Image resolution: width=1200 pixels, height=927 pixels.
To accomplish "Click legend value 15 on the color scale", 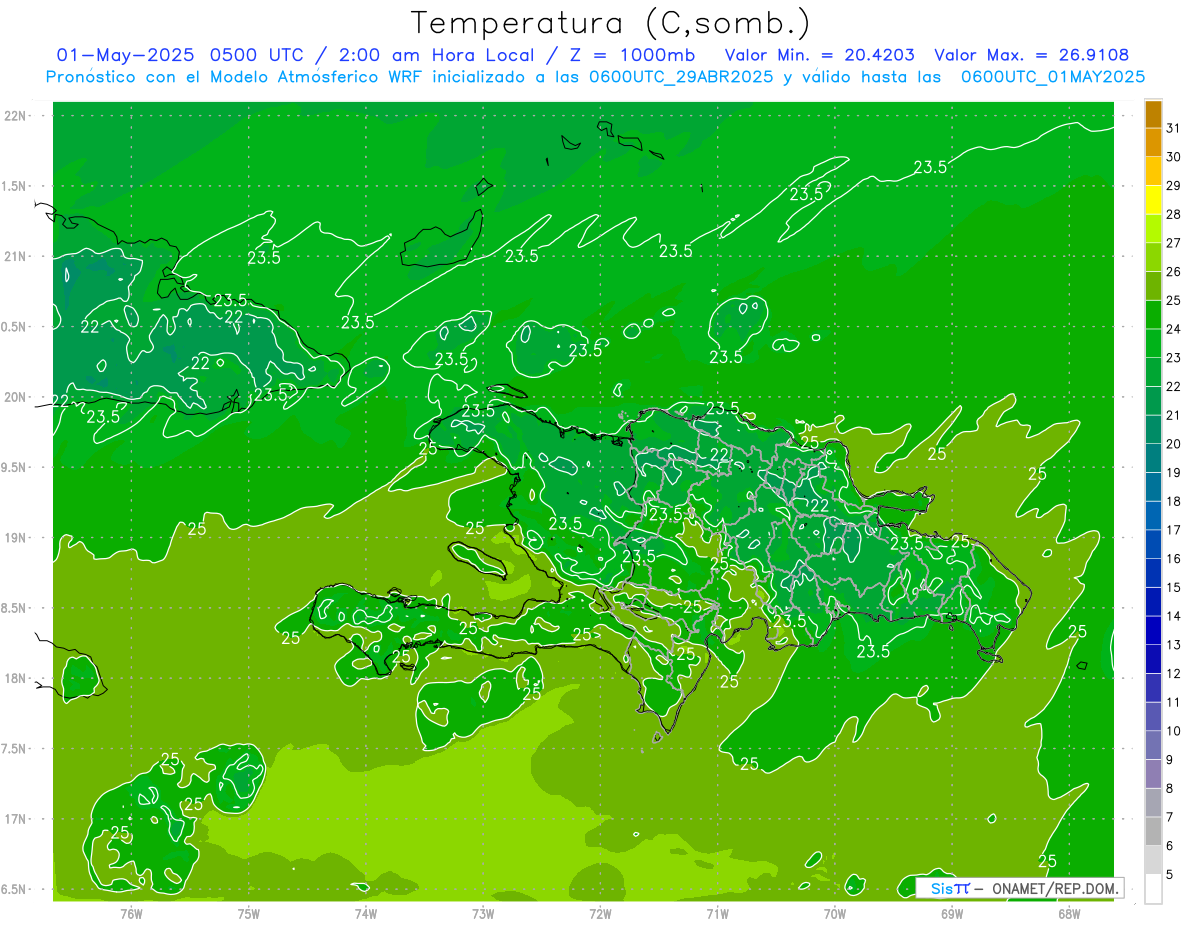I will coord(1173,588).
